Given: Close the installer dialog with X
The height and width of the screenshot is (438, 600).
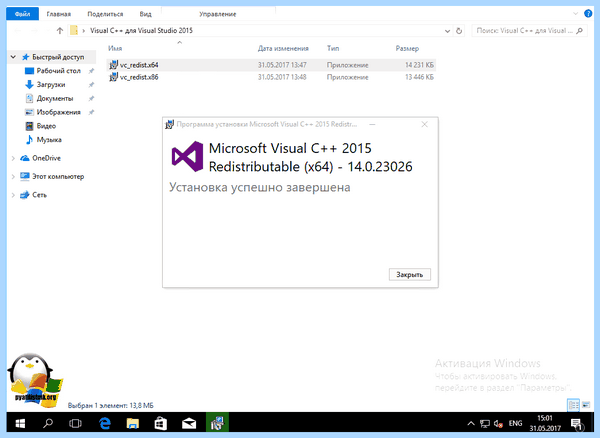Looking at the screenshot, I should (x=424, y=124).
